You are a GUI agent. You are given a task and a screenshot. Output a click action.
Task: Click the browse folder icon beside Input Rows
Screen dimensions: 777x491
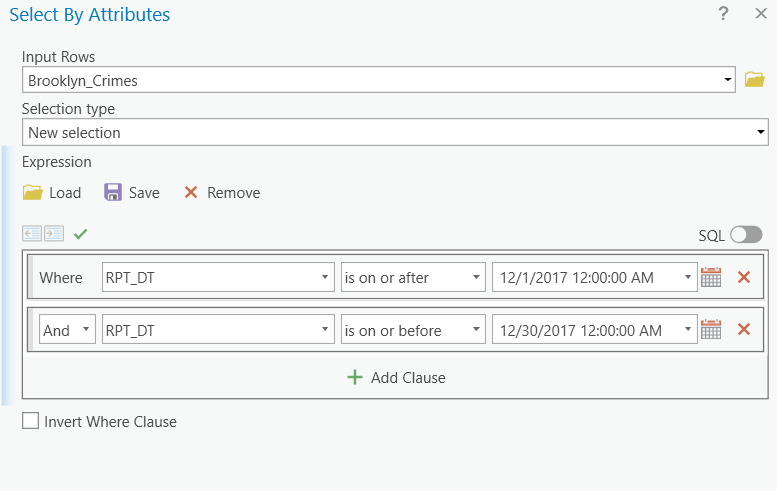[755, 80]
